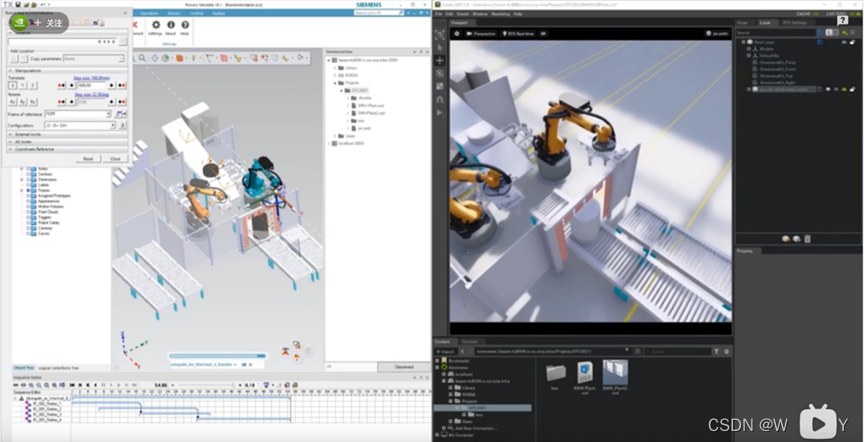The height and width of the screenshot is (442, 864).
Task: Click Close button in robot jog dialog
Action: click(115, 159)
